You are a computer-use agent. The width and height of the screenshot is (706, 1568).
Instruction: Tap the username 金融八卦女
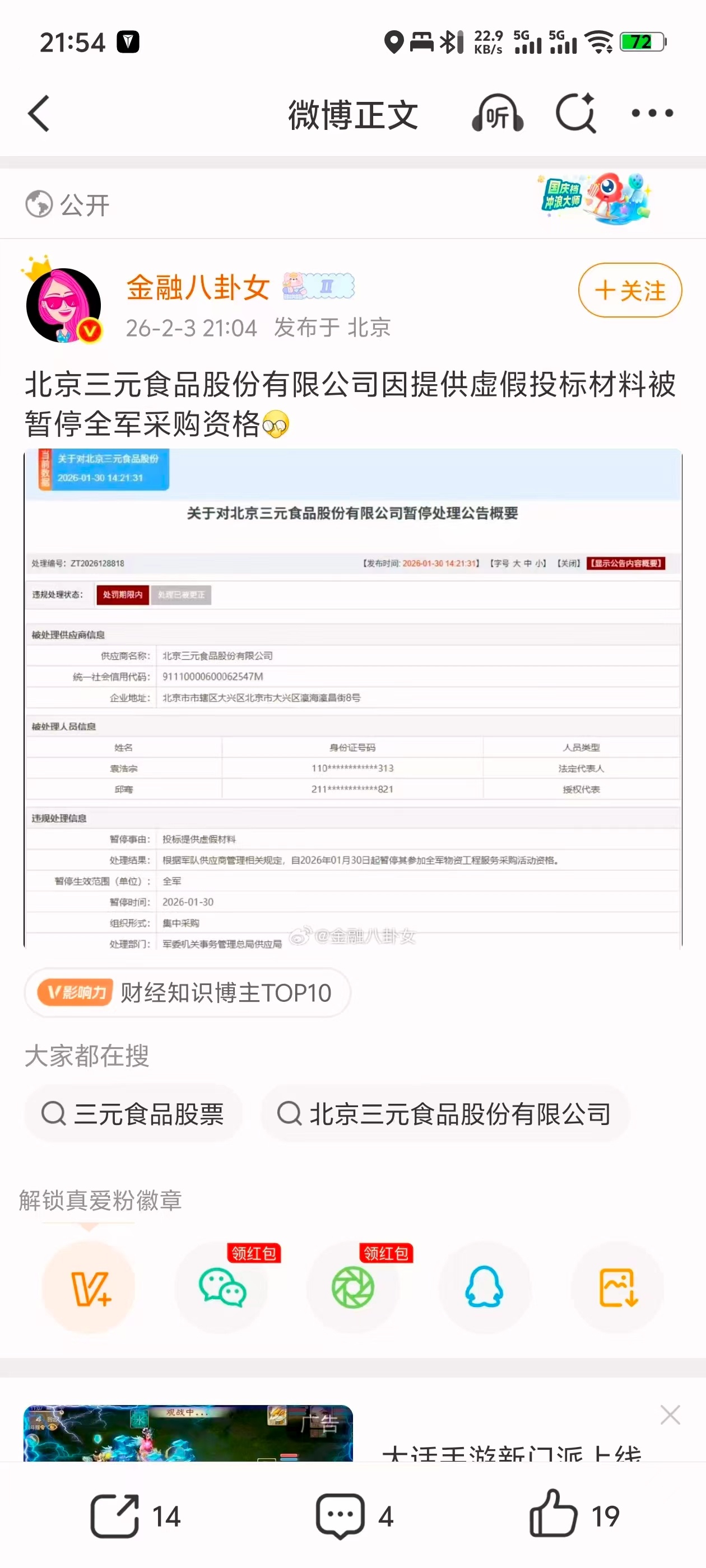tap(198, 287)
